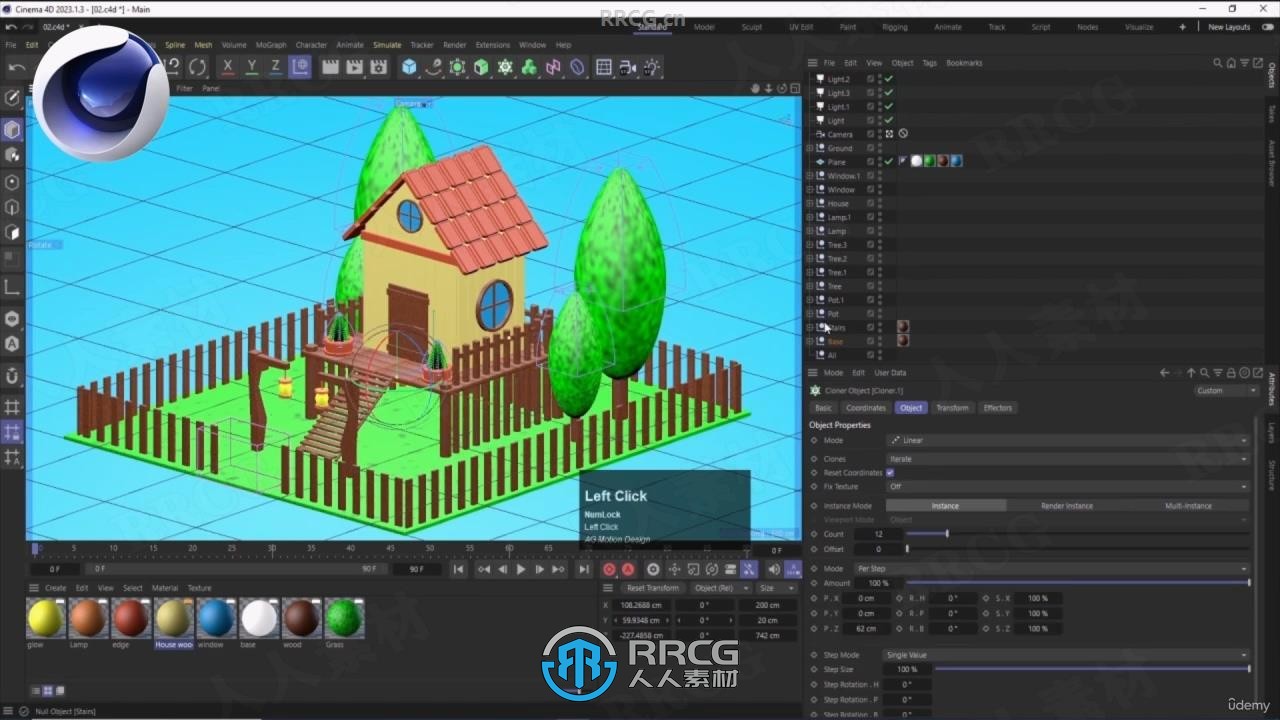Adjust the Step Size slider
This screenshot has height=720, width=1280.
(1091, 669)
